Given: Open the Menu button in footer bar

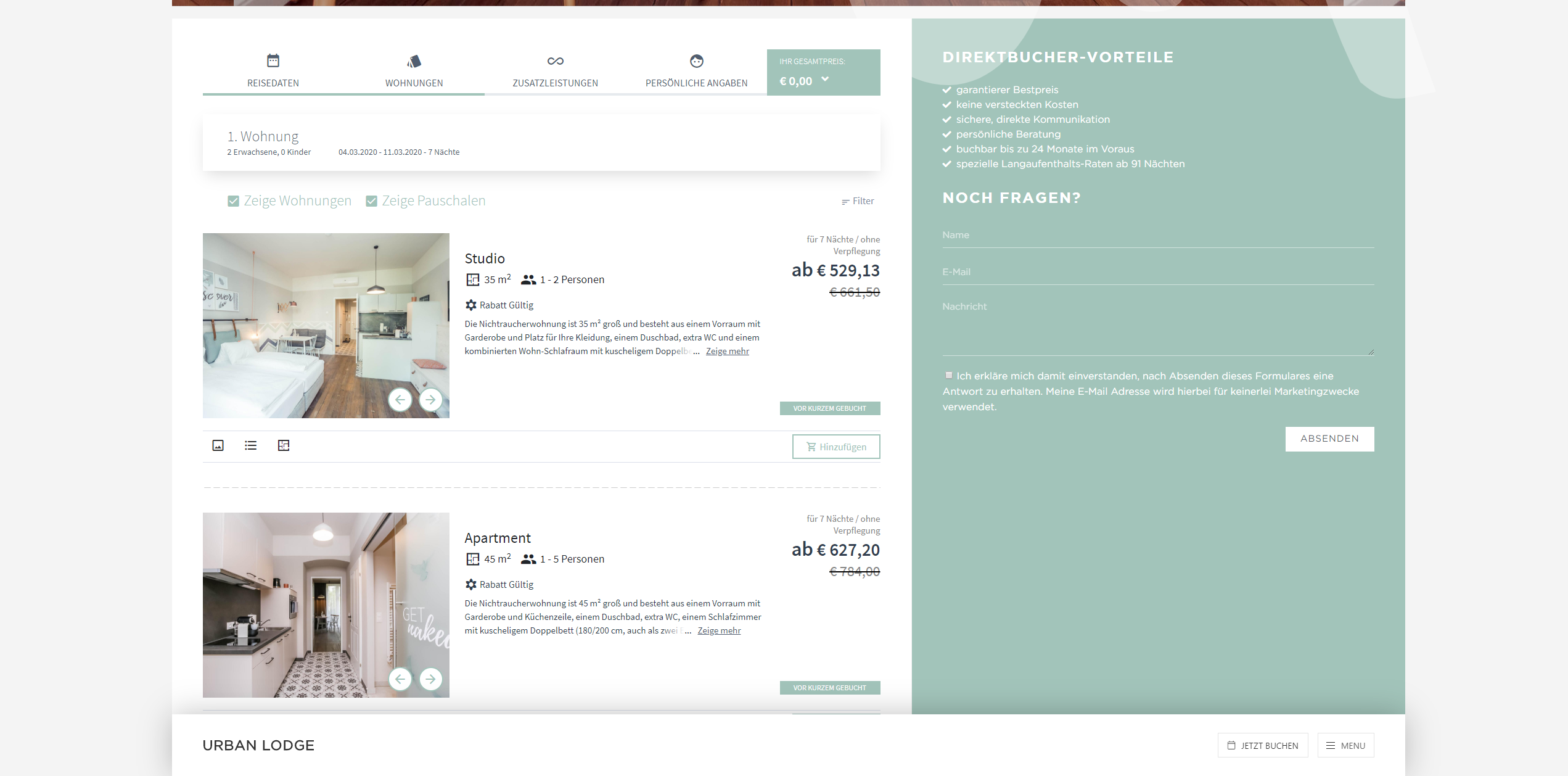Looking at the screenshot, I should (1346, 745).
